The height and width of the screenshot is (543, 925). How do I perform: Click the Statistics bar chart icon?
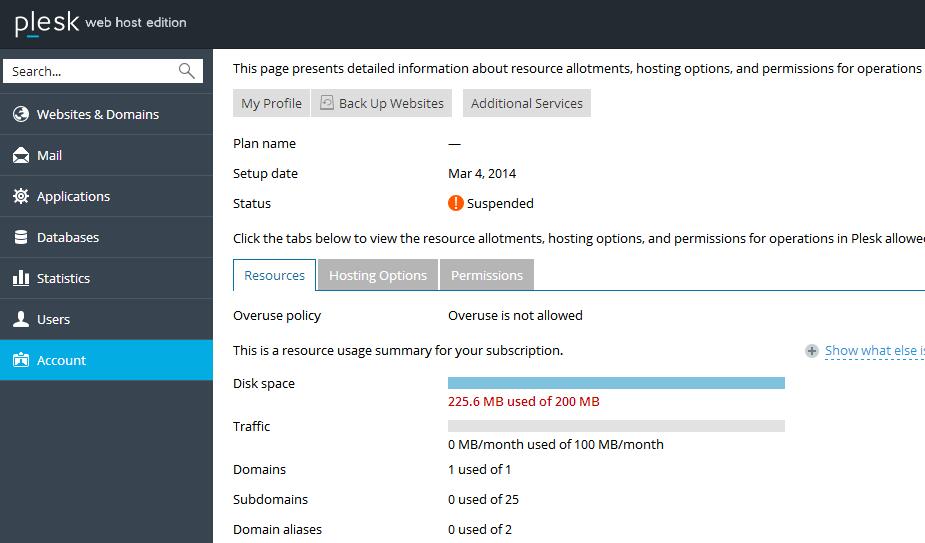(x=21, y=278)
